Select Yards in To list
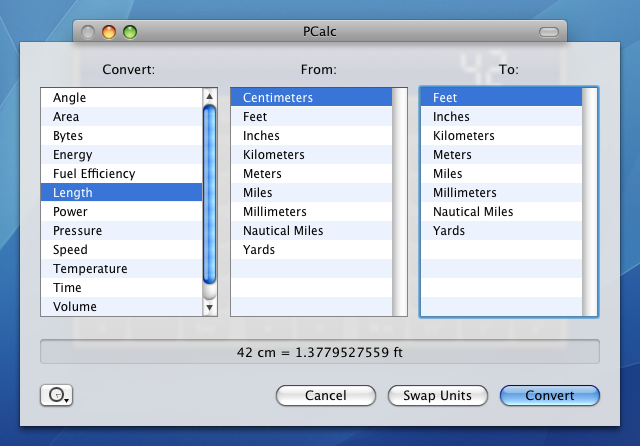640x446 pixels. point(501,231)
